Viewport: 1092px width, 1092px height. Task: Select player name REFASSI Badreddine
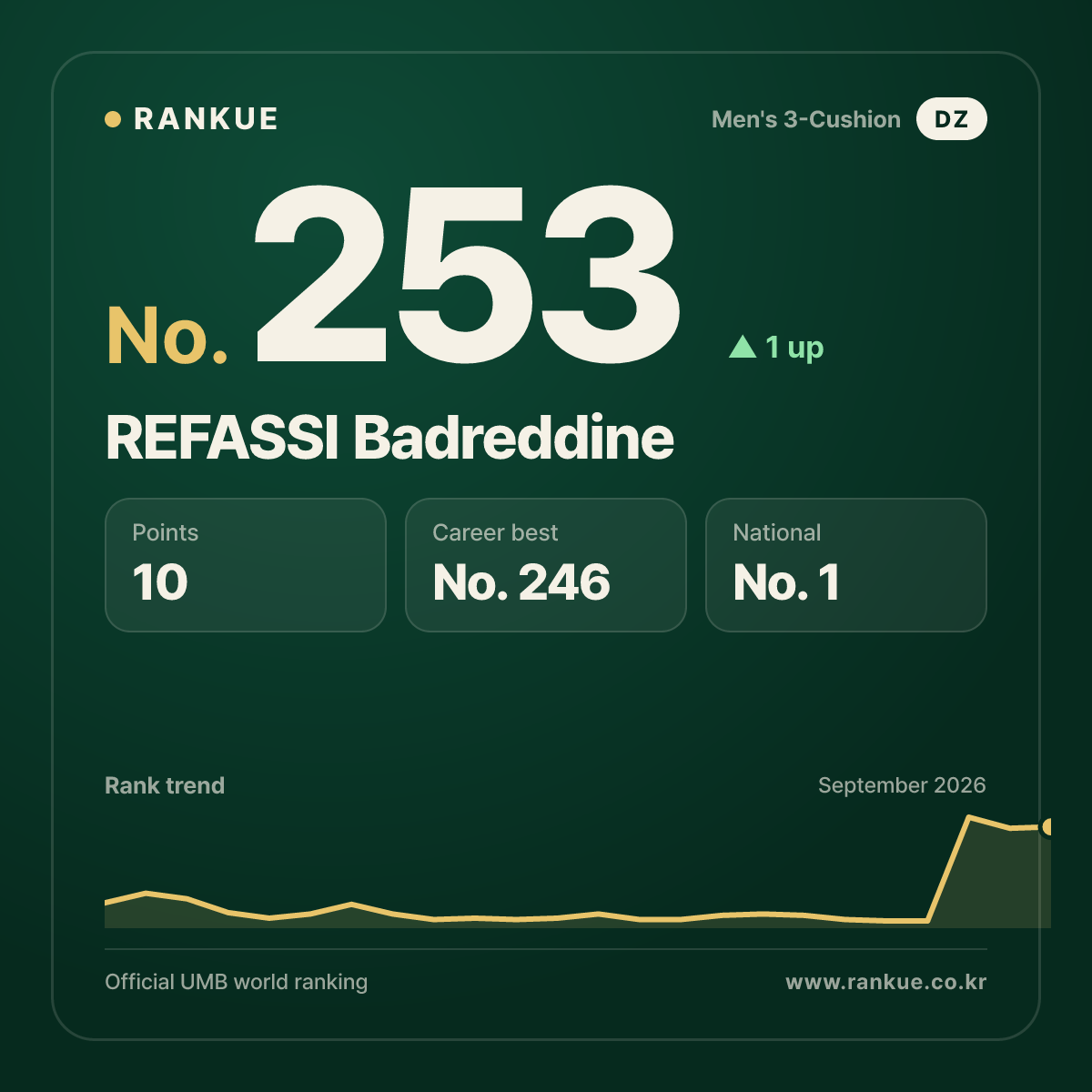tap(389, 438)
